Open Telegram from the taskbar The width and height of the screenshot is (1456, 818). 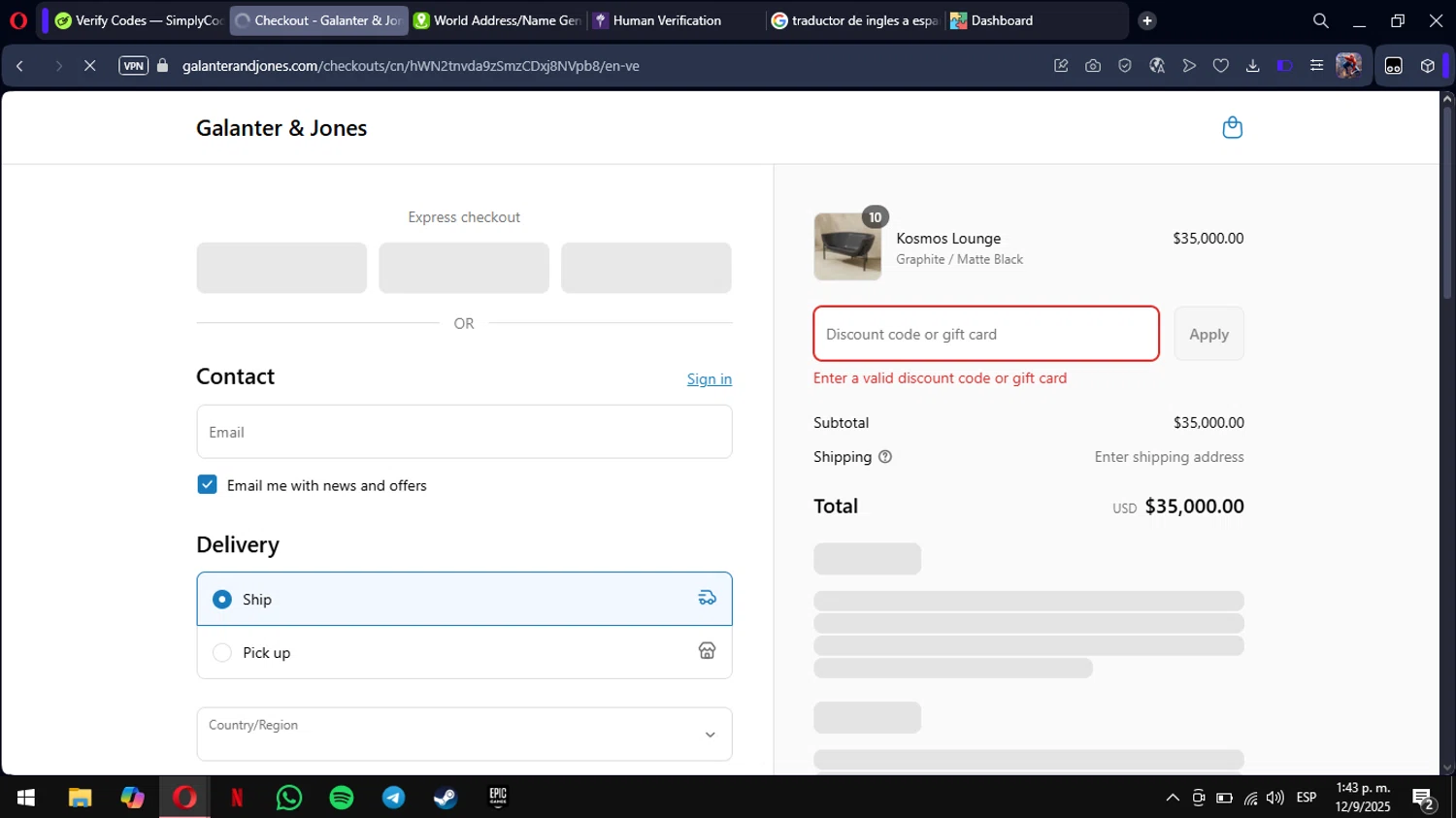pos(394,798)
